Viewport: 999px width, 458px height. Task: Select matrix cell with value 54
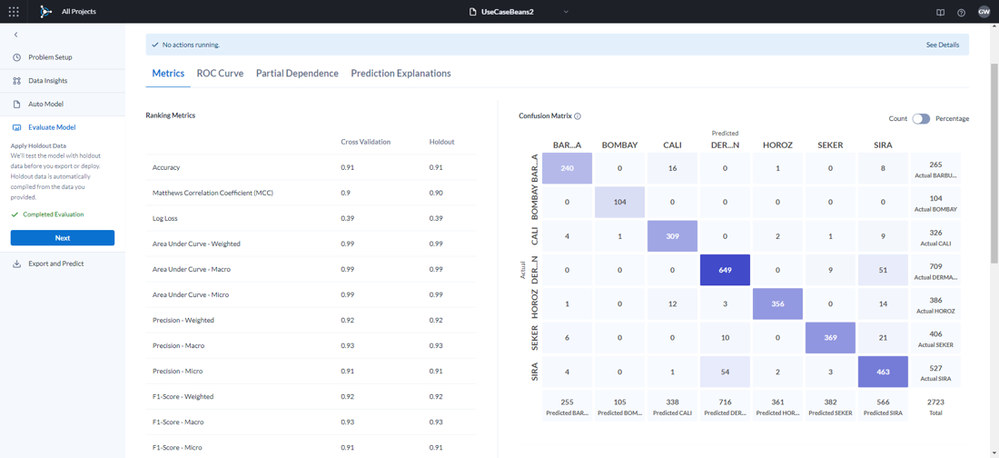point(724,371)
